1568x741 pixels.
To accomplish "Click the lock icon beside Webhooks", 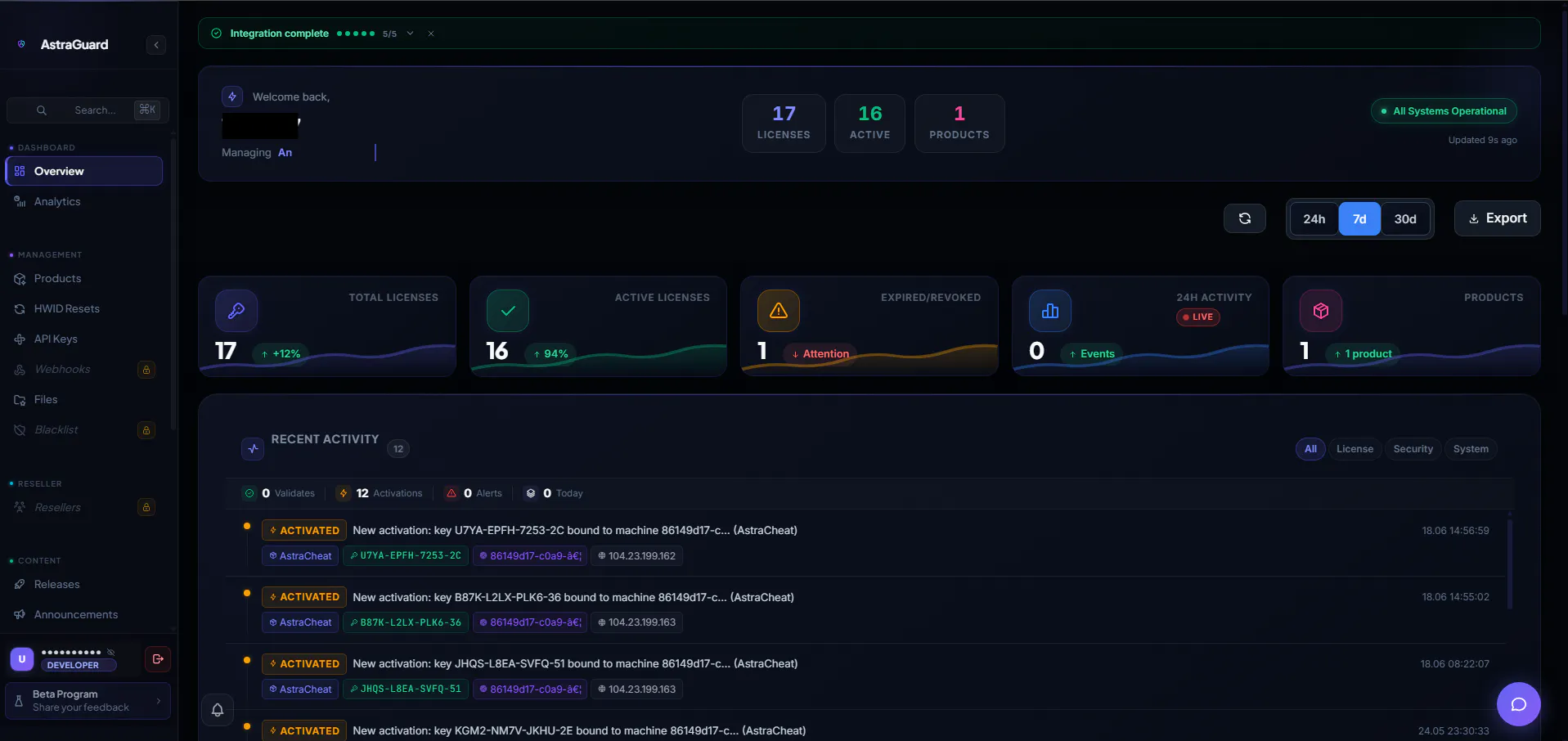I will pos(146,370).
